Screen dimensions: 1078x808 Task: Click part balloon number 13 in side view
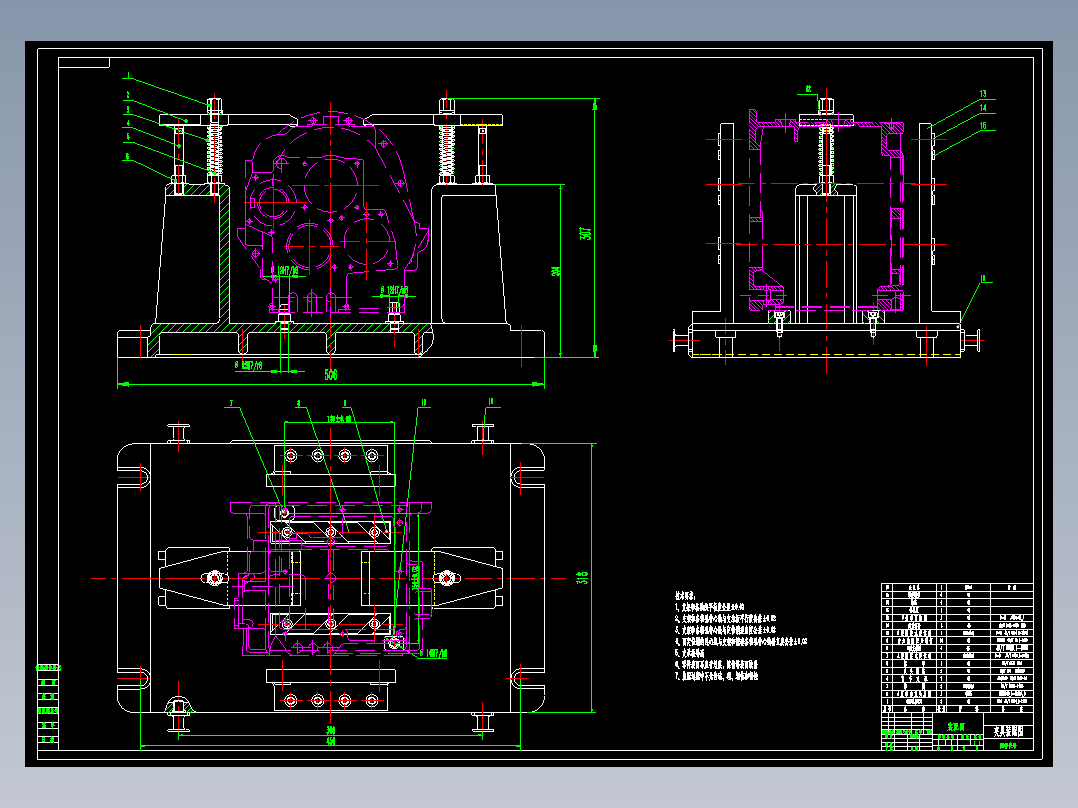983,94
